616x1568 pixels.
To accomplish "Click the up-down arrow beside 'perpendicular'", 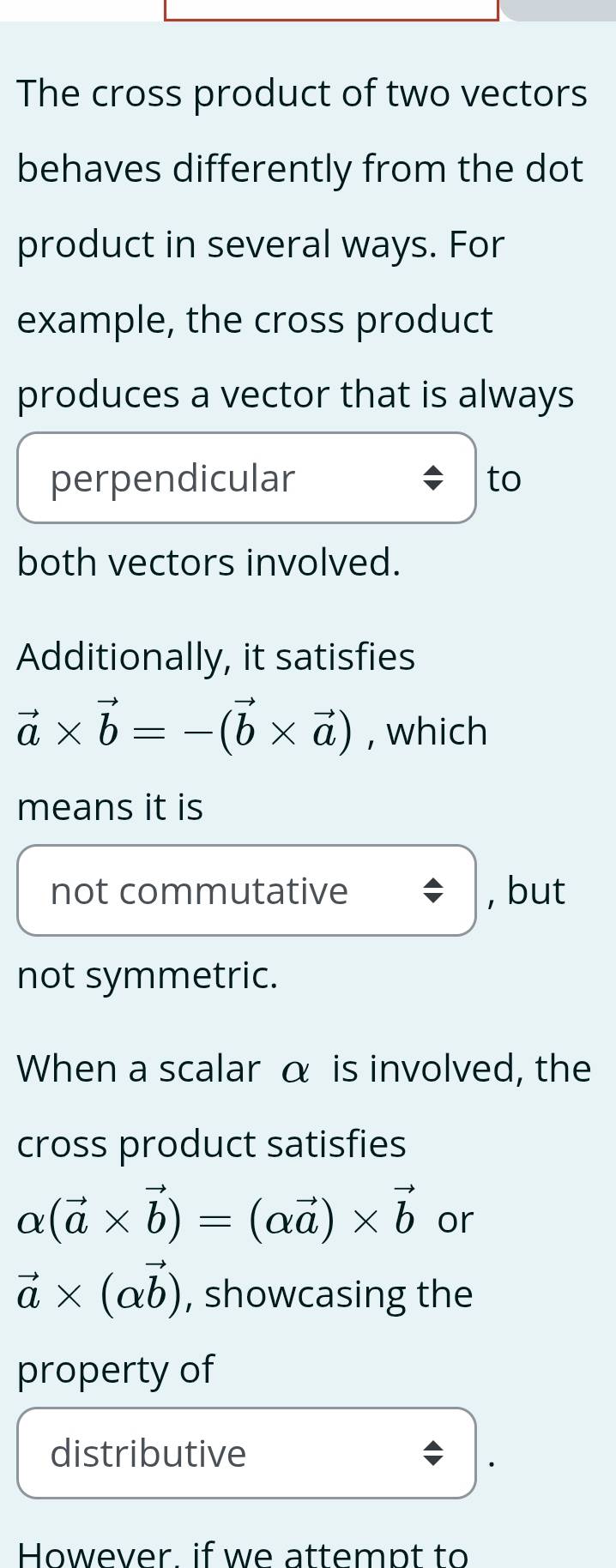I will pyautogui.click(x=434, y=479).
